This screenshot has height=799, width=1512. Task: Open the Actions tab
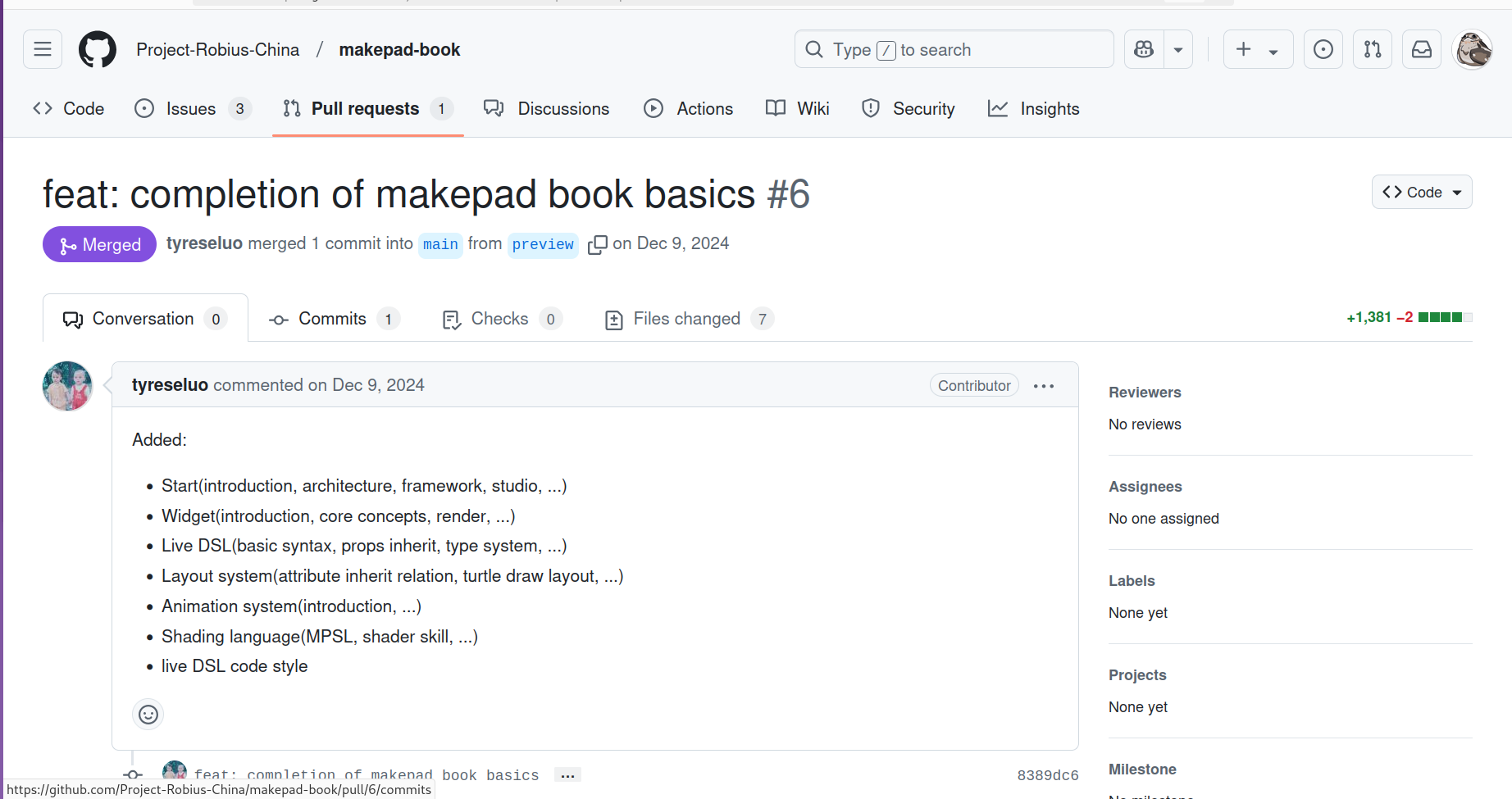[x=689, y=109]
